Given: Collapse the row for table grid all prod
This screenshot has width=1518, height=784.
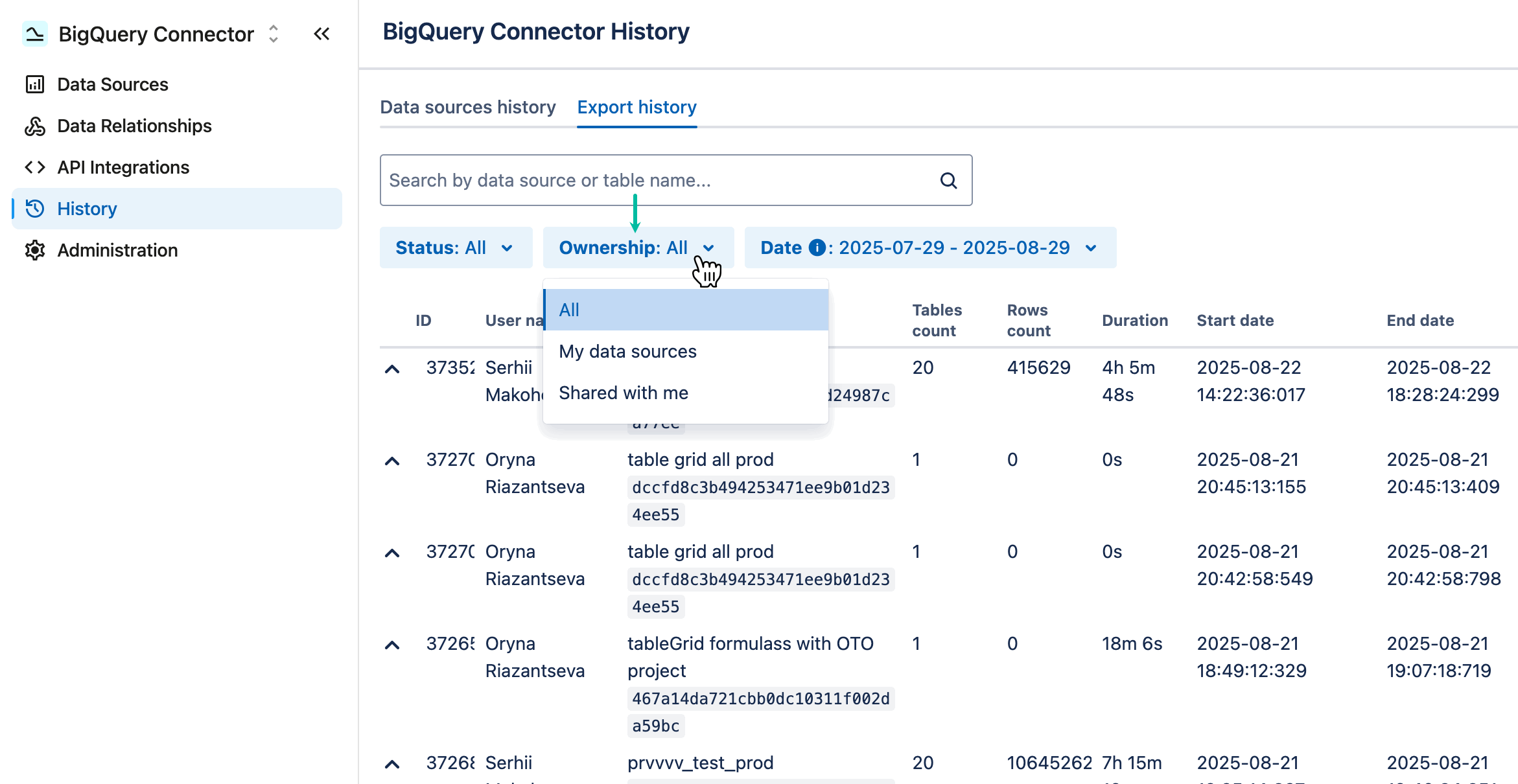Looking at the screenshot, I should [392, 460].
